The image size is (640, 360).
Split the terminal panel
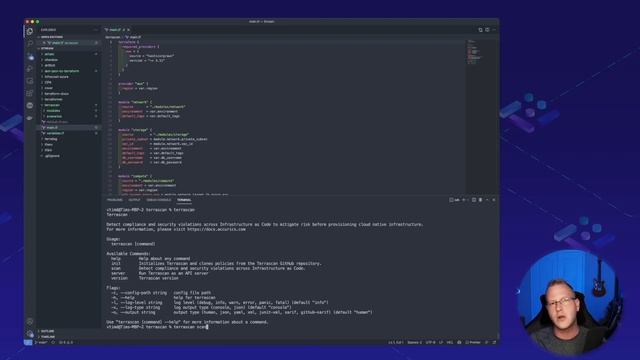474,200
